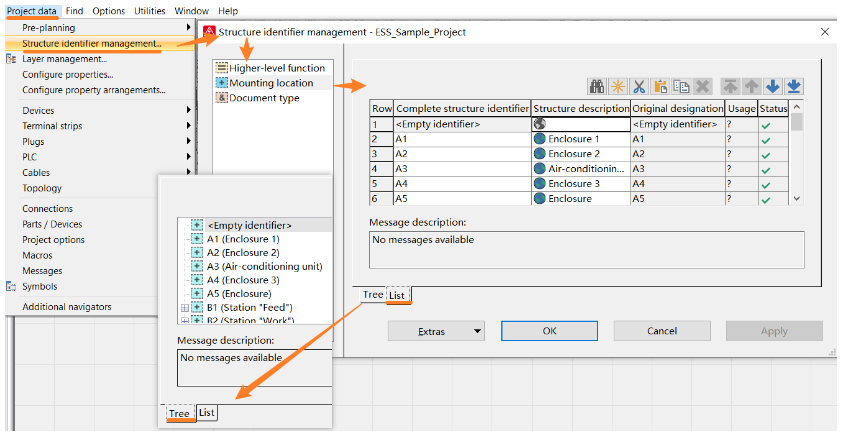Click the gray X Delete icon
The height and width of the screenshot is (435, 841).
click(702, 86)
